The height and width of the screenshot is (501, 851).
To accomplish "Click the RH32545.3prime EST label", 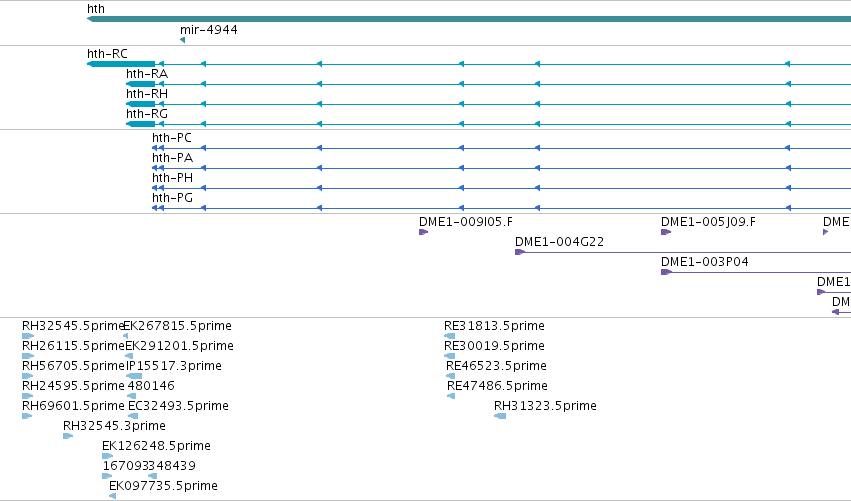I will pos(115,426).
